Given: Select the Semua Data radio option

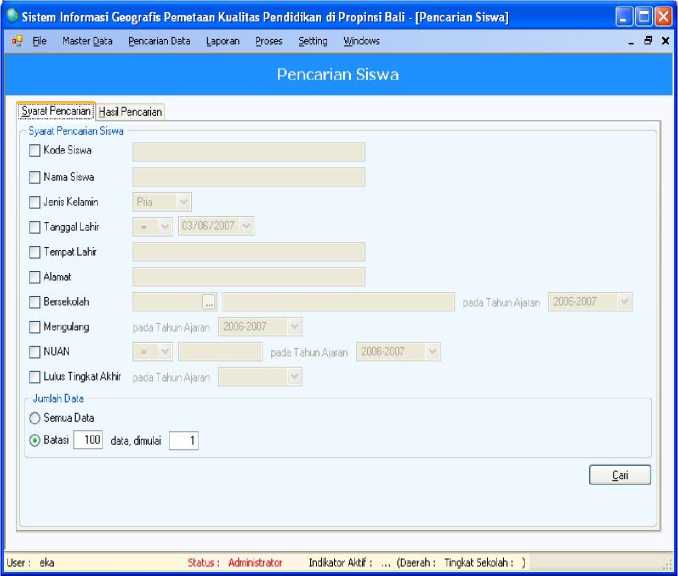Looking at the screenshot, I should point(35,418).
